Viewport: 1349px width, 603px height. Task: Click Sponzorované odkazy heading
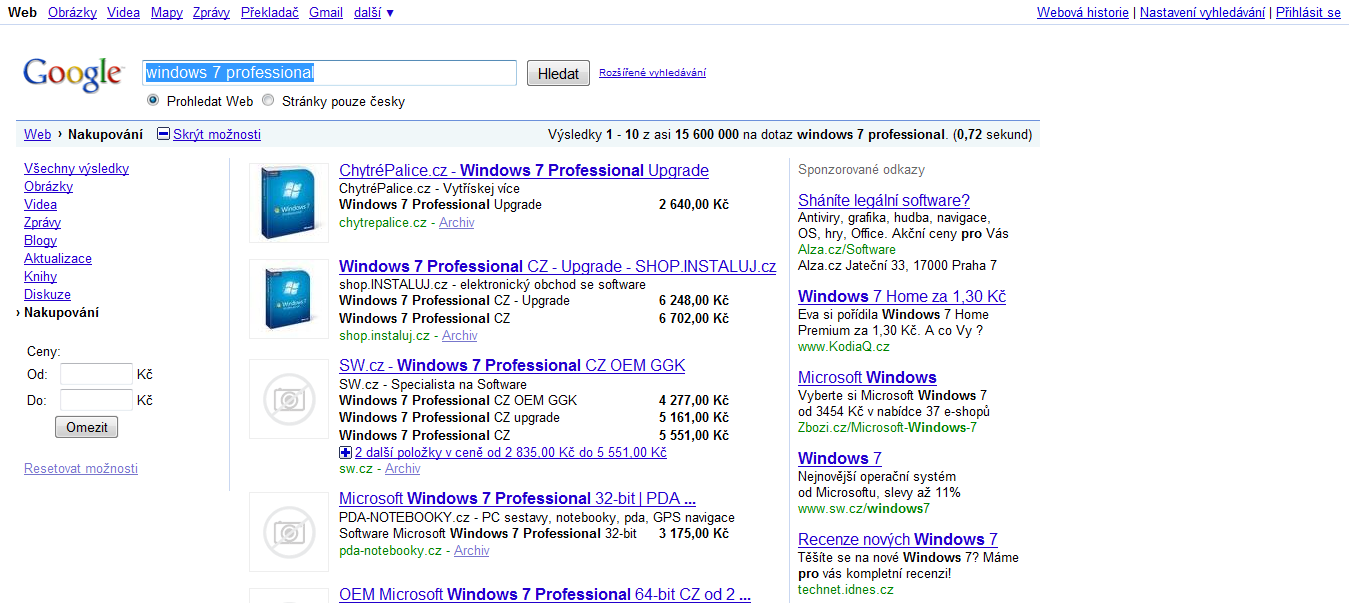[861, 170]
